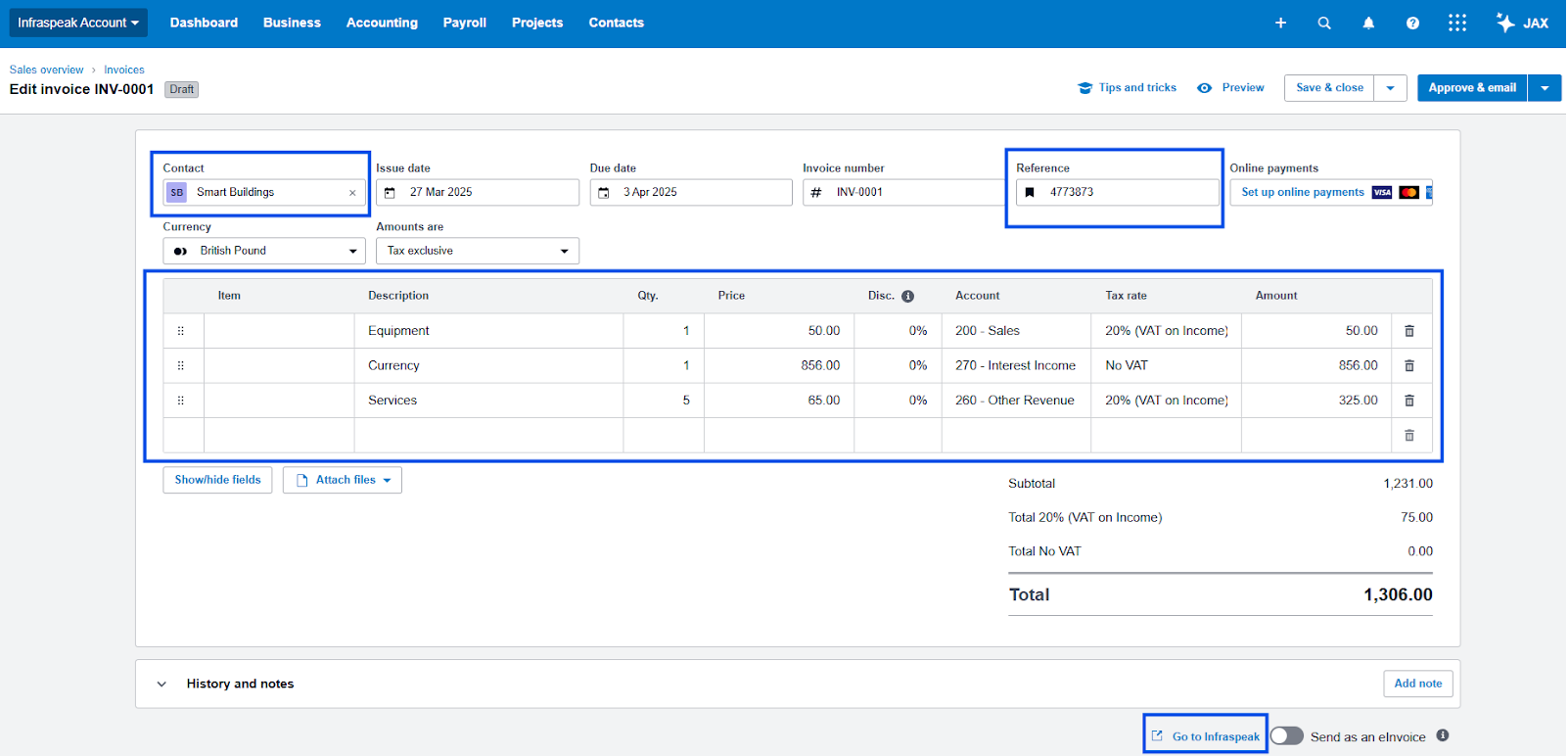This screenshot has width=1568, height=756.
Task: Expand the History and notes section
Action: (x=162, y=685)
